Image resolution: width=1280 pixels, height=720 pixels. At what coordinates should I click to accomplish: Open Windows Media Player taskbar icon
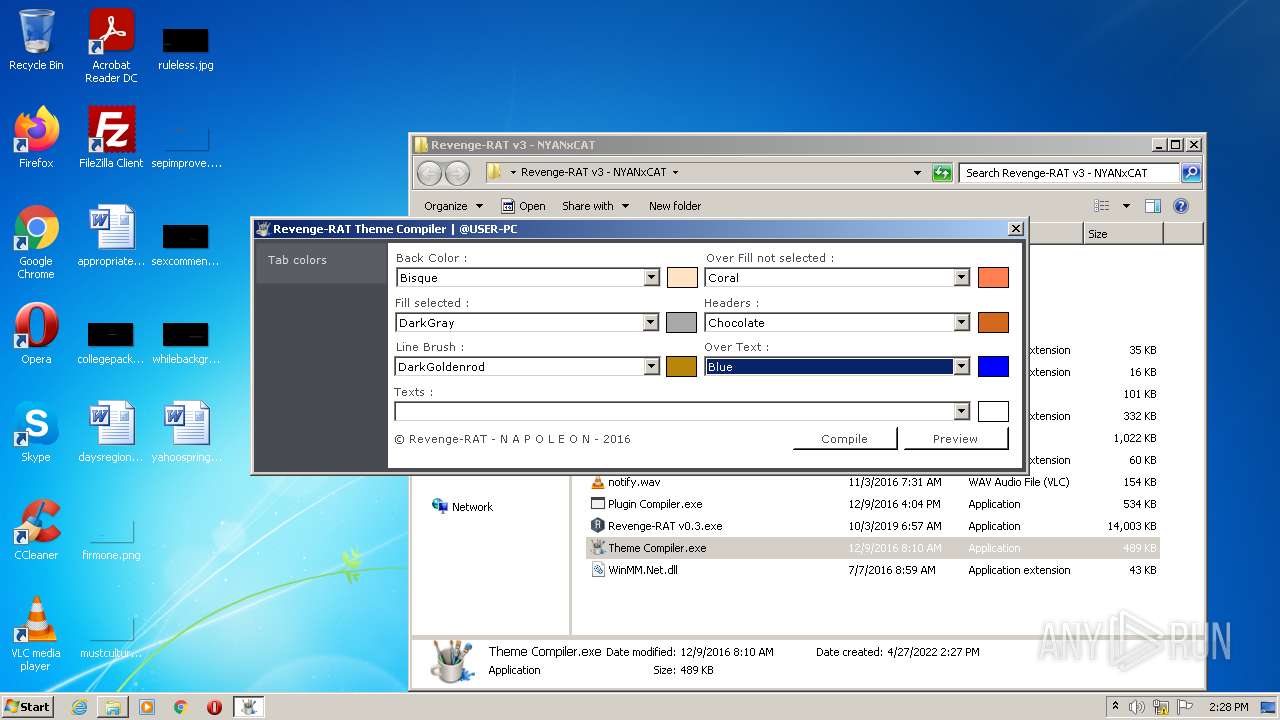coord(147,707)
